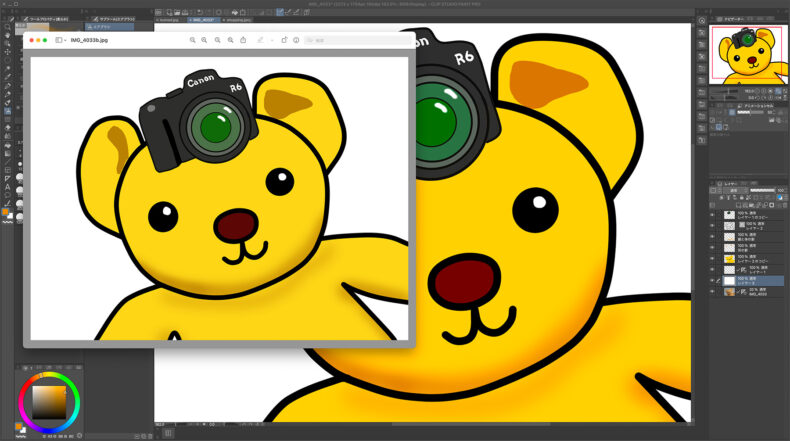Hide the IMG_4033 layer with eye icon
The height and width of the screenshot is (441, 790).
(x=712, y=290)
